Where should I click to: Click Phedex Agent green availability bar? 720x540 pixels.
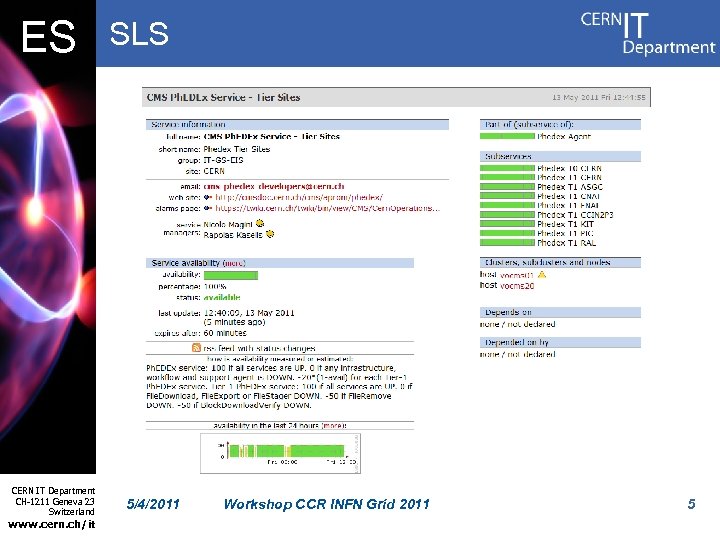pyautogui.click(x=507, y=136)
